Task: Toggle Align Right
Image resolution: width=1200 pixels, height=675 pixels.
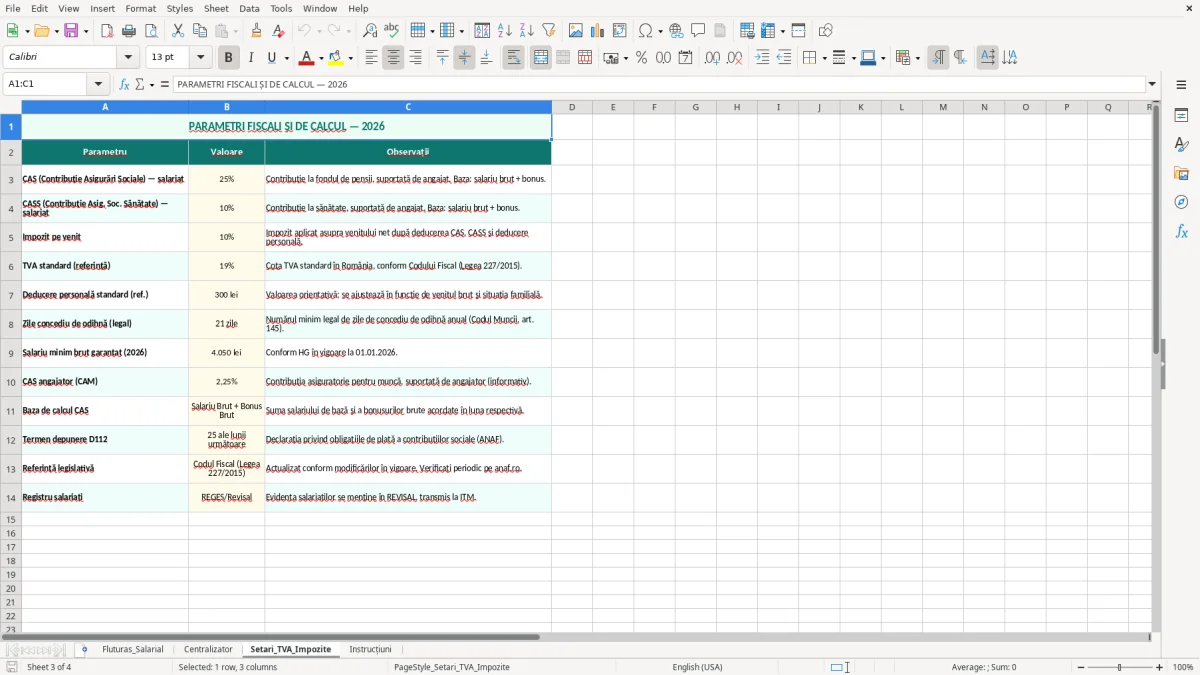Action: pyautogui.click(x=416, y=58)
